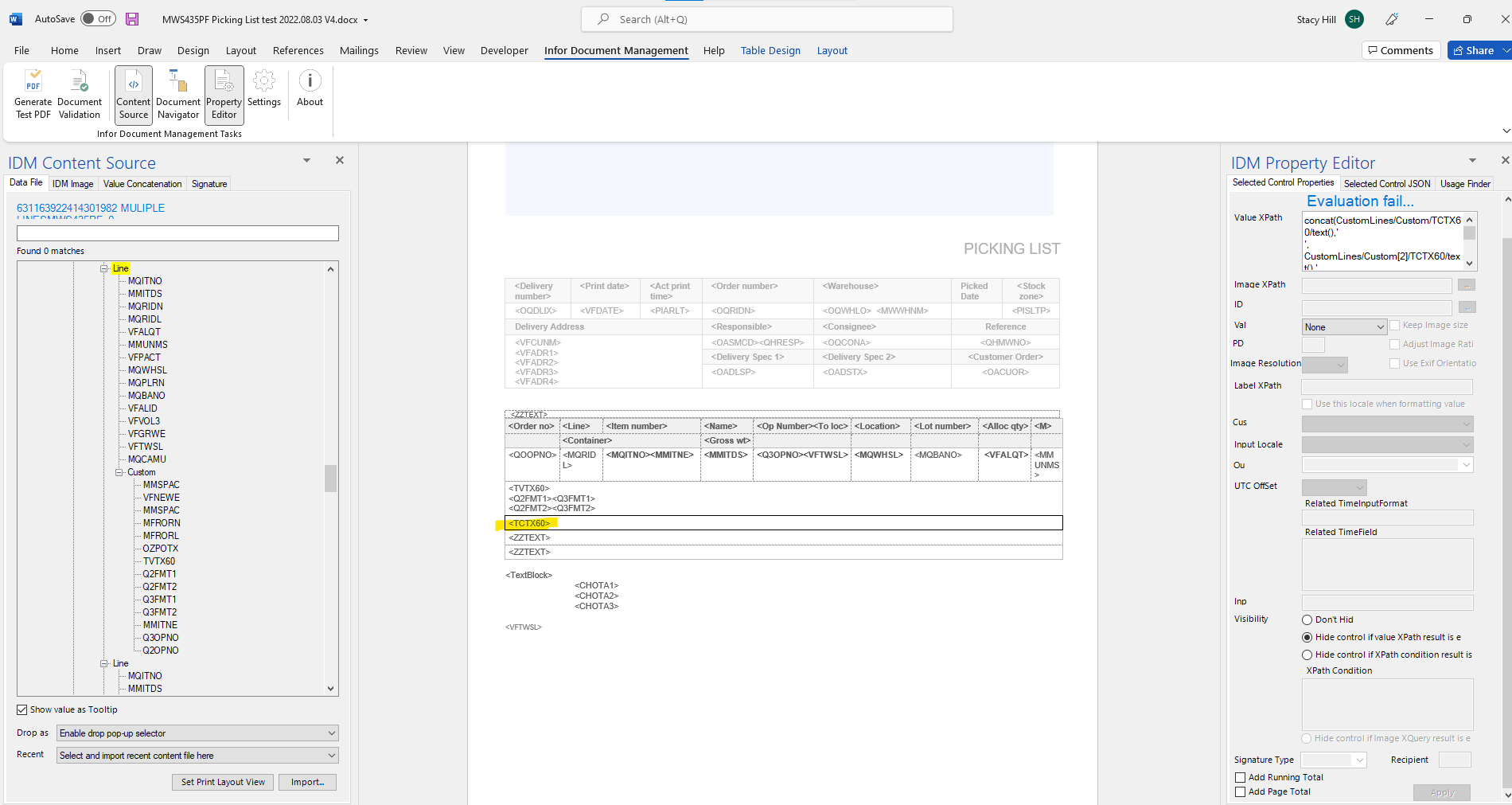
Task: Collapse the highlighted Line tree node
Action: (104, 268)
